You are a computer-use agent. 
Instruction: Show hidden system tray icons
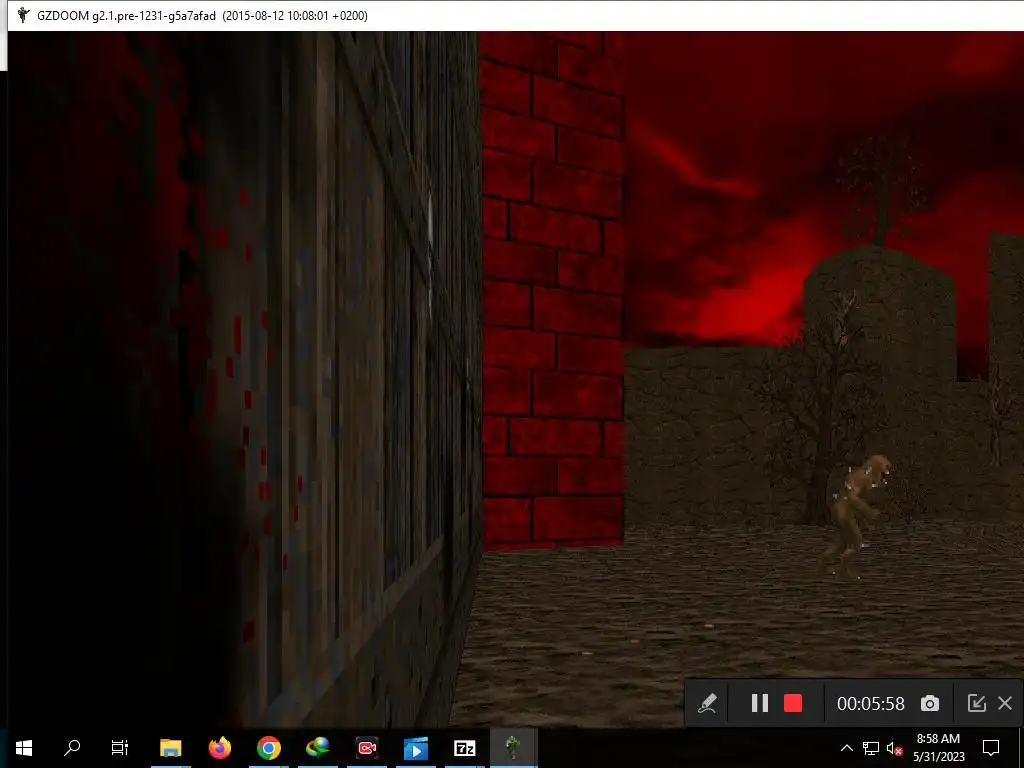click(846, 748)
